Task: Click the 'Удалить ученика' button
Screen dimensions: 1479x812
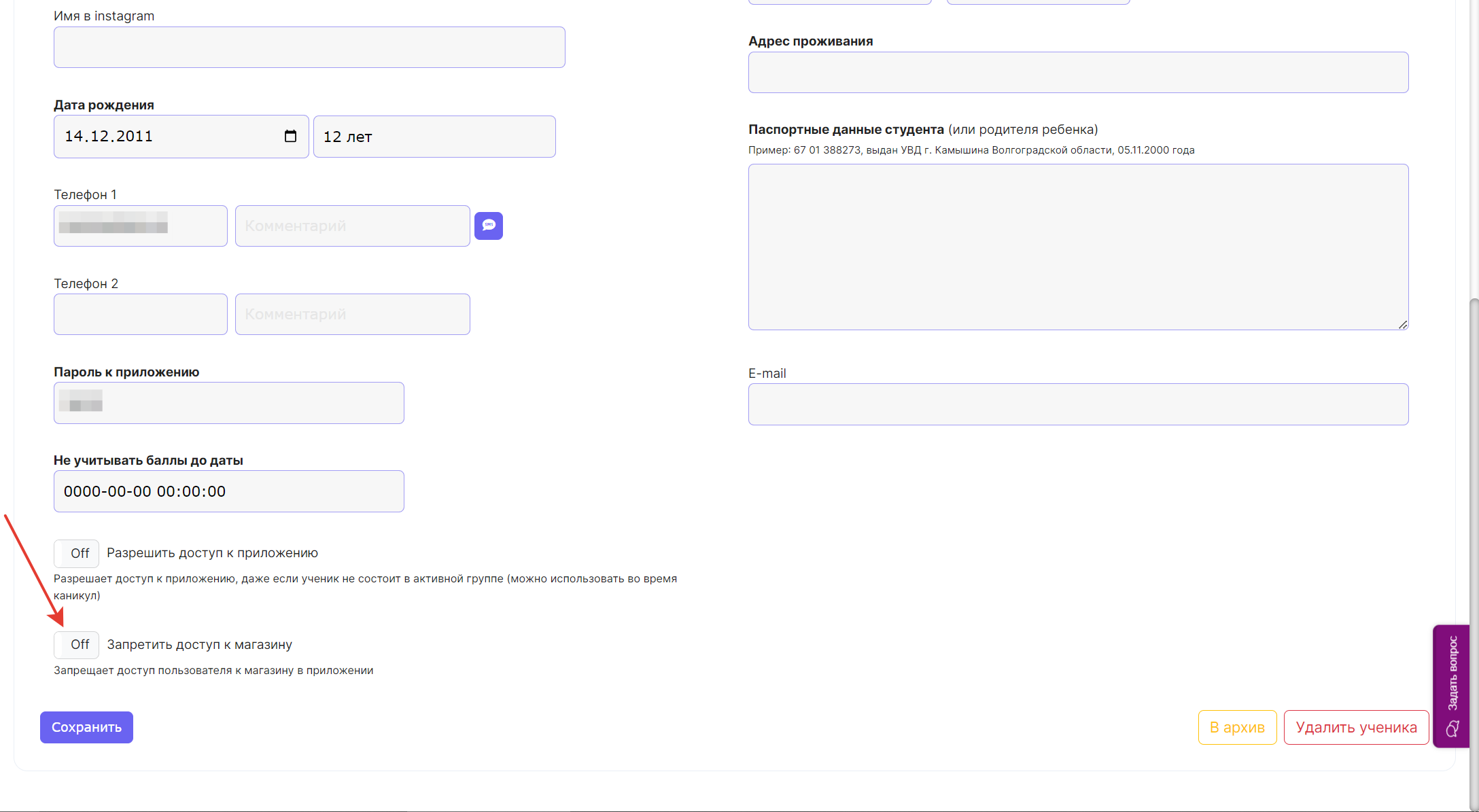Action: click(1356, 727)
